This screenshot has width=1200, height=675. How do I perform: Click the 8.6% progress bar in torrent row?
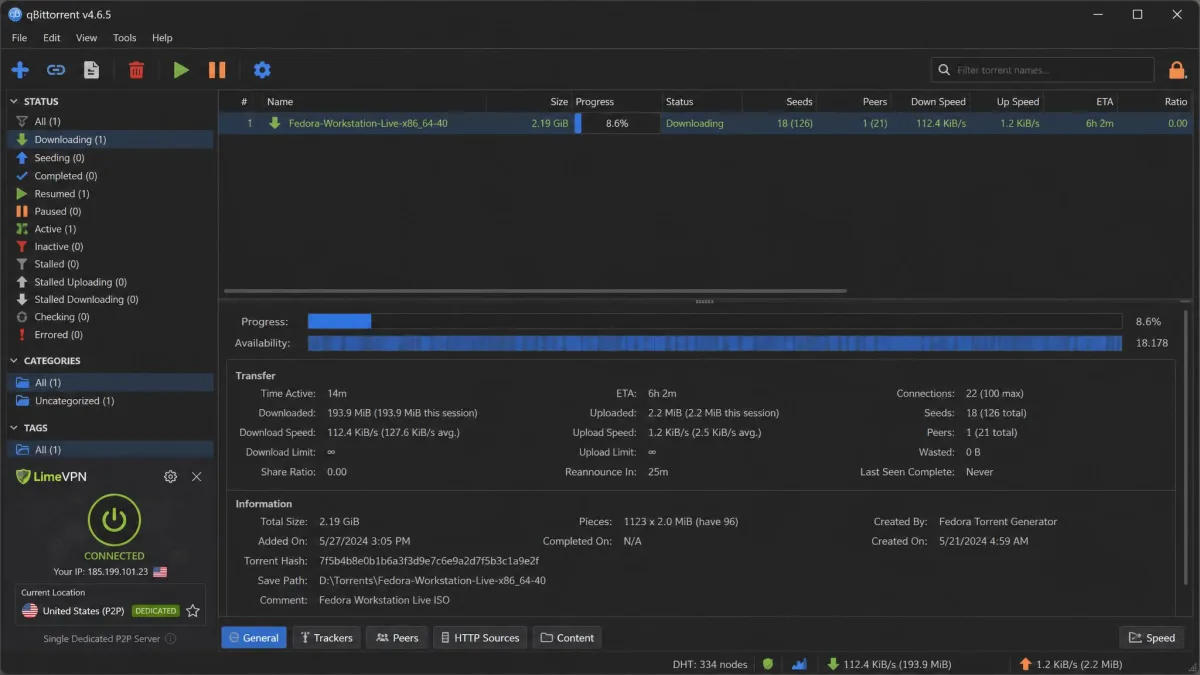pos(617,124)
